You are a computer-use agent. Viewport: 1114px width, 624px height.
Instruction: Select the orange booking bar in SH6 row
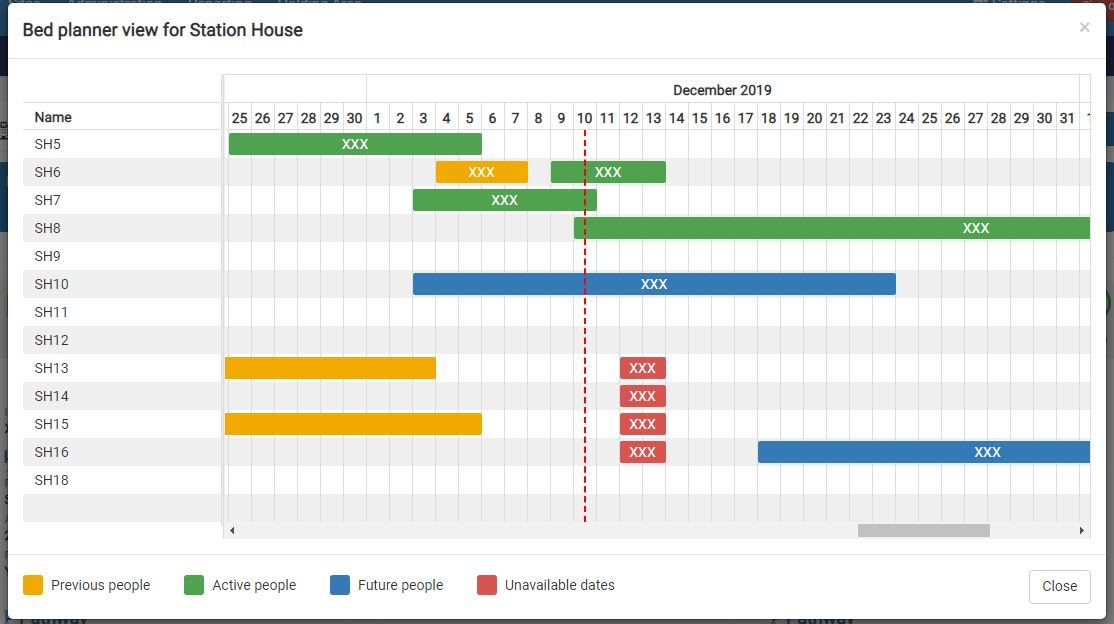[481, 172]
